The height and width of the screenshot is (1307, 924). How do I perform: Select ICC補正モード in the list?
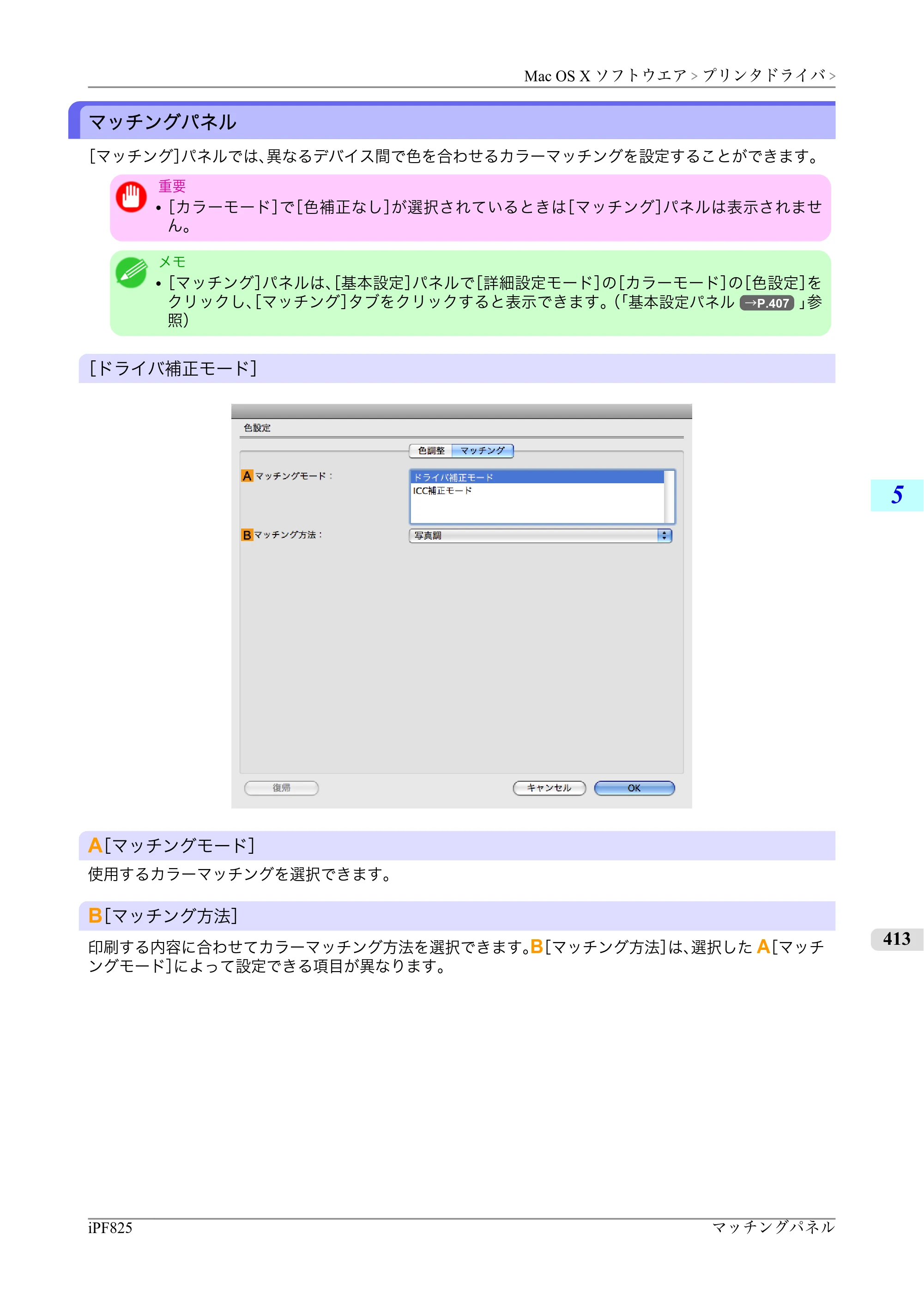537,491
